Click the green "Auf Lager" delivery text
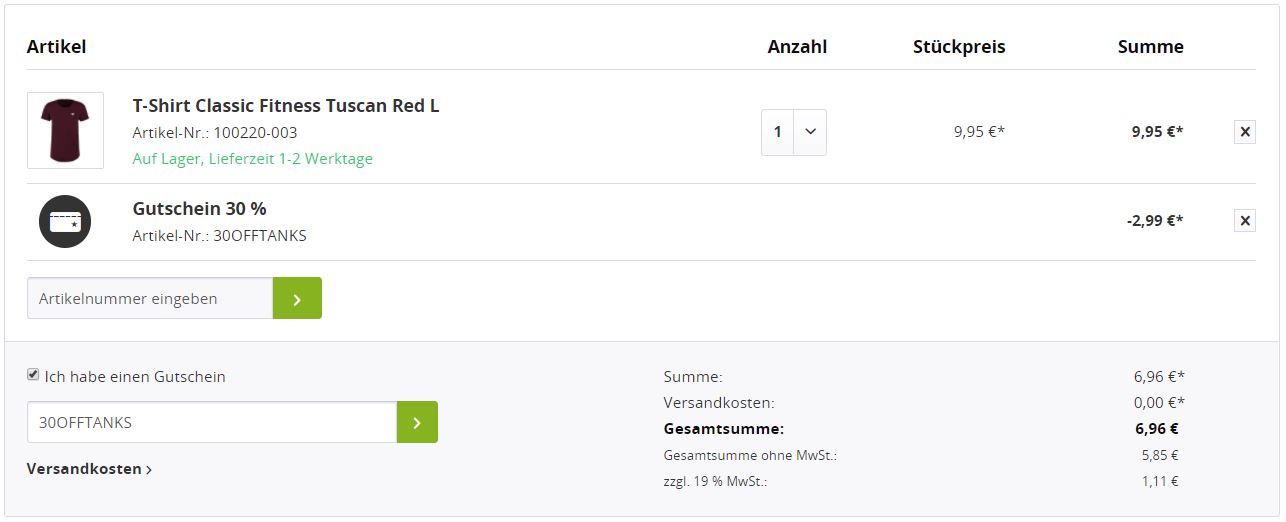 pos(252,159)
